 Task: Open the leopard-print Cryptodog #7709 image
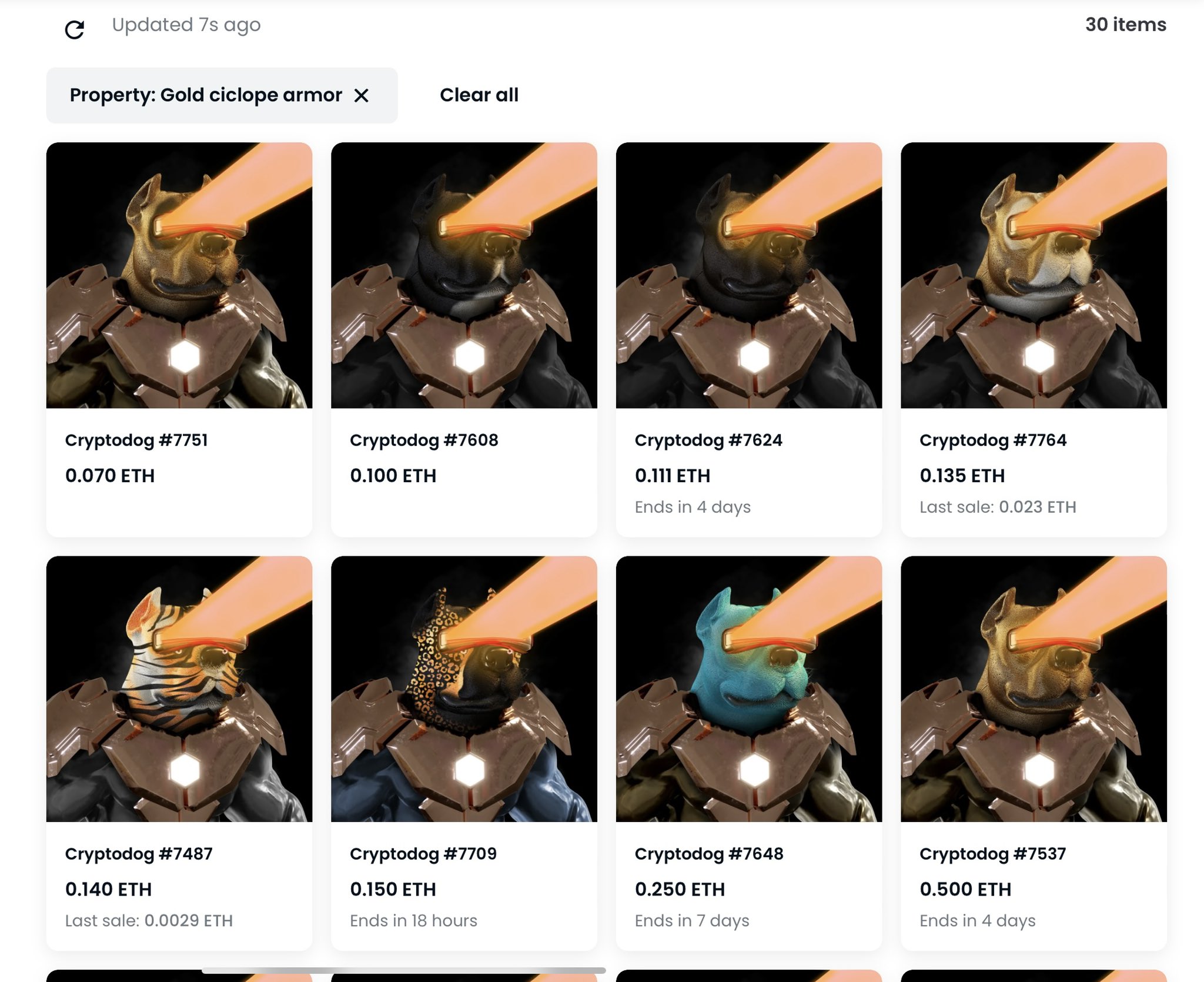pos(464,689)
